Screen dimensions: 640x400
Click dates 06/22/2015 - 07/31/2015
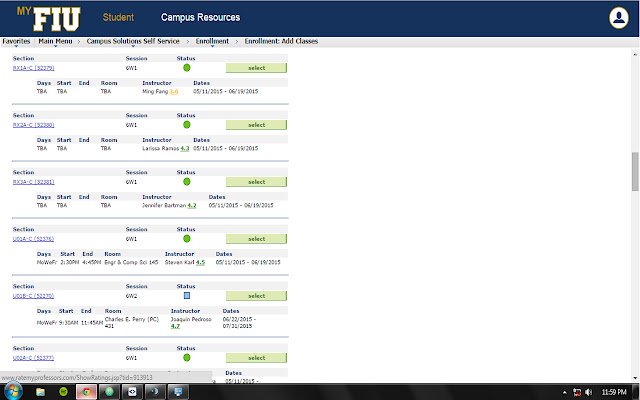[239, 322]
